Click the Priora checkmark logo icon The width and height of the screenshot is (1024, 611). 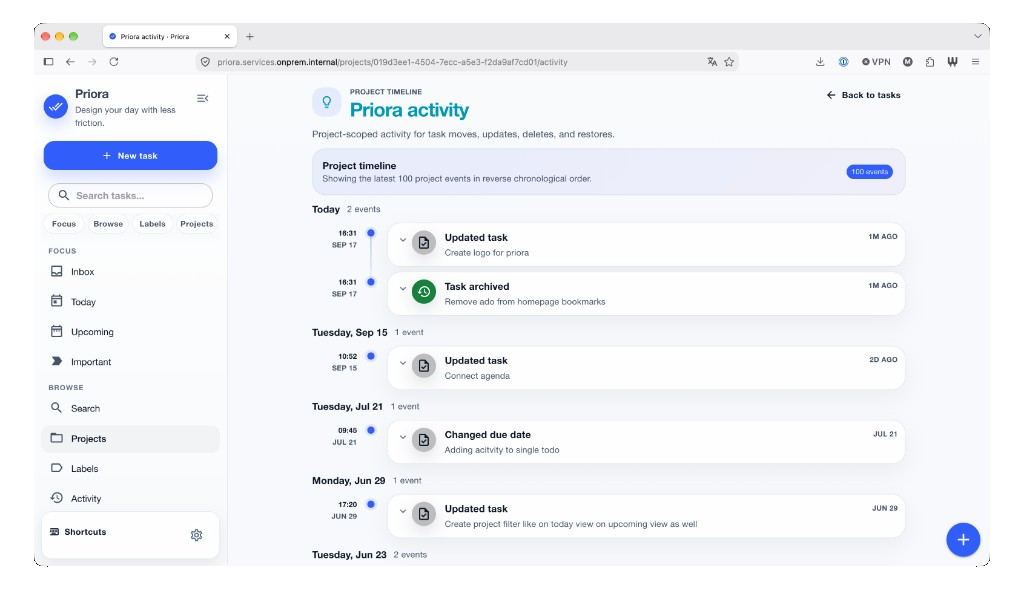point(56,106)
